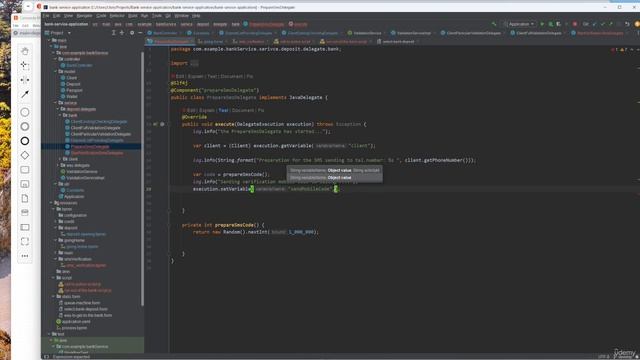Open the Build menu
Screen dimensions: 640x360
click(133, 16)
